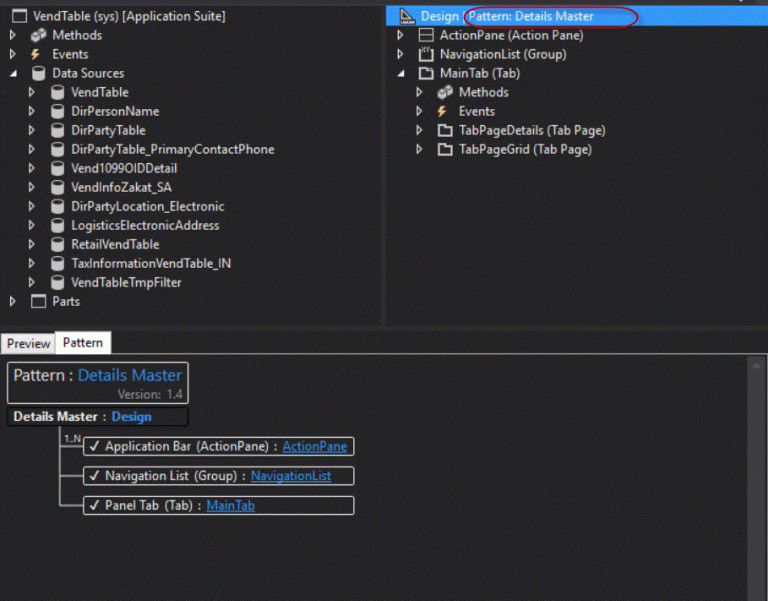Select the DirPartyLocation_Electronic row label

pyautogui.click(x=148, y=207)
